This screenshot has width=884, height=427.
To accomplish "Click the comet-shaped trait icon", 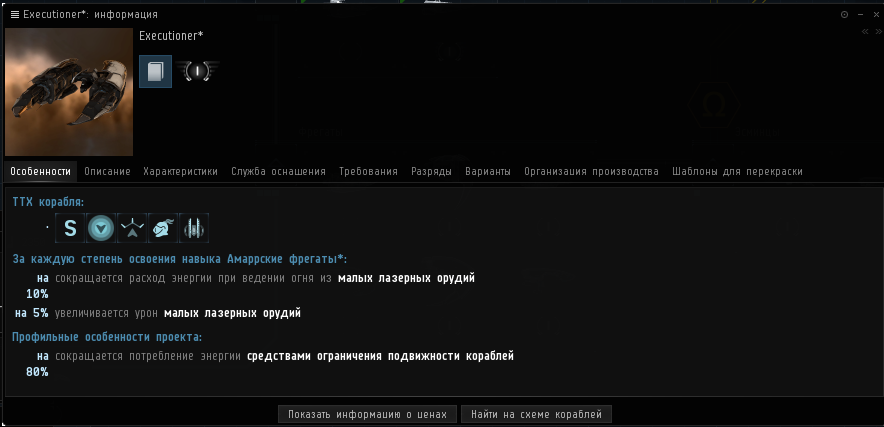I will [x=161, y=229].
